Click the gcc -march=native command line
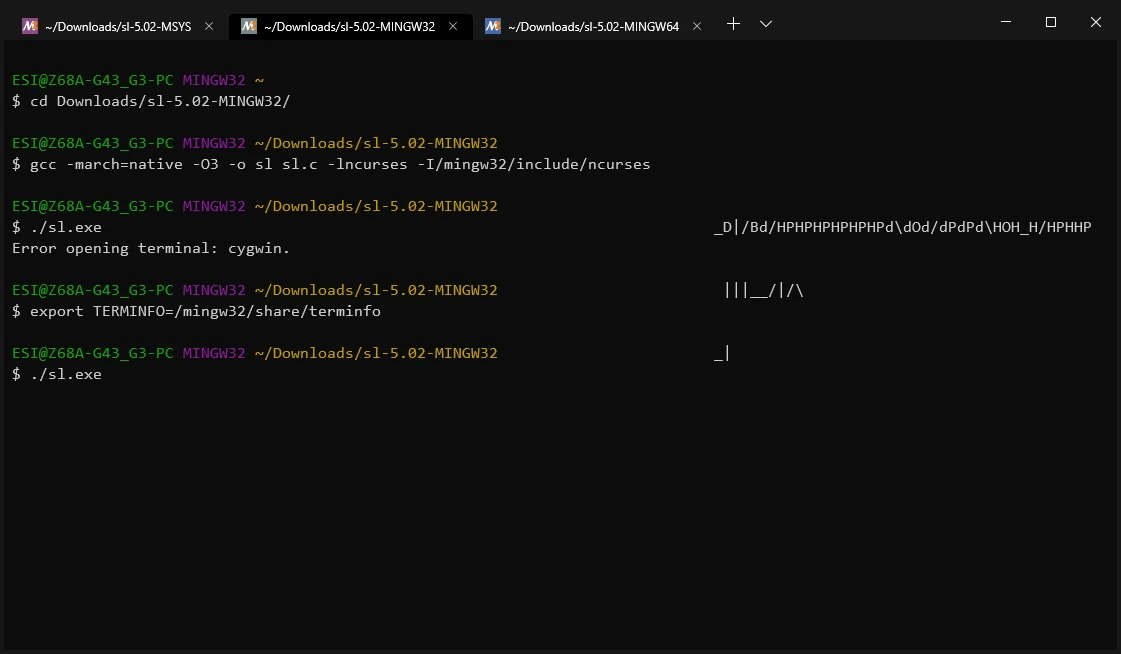This screenshot has height=654, width=1121. point(331,164)
